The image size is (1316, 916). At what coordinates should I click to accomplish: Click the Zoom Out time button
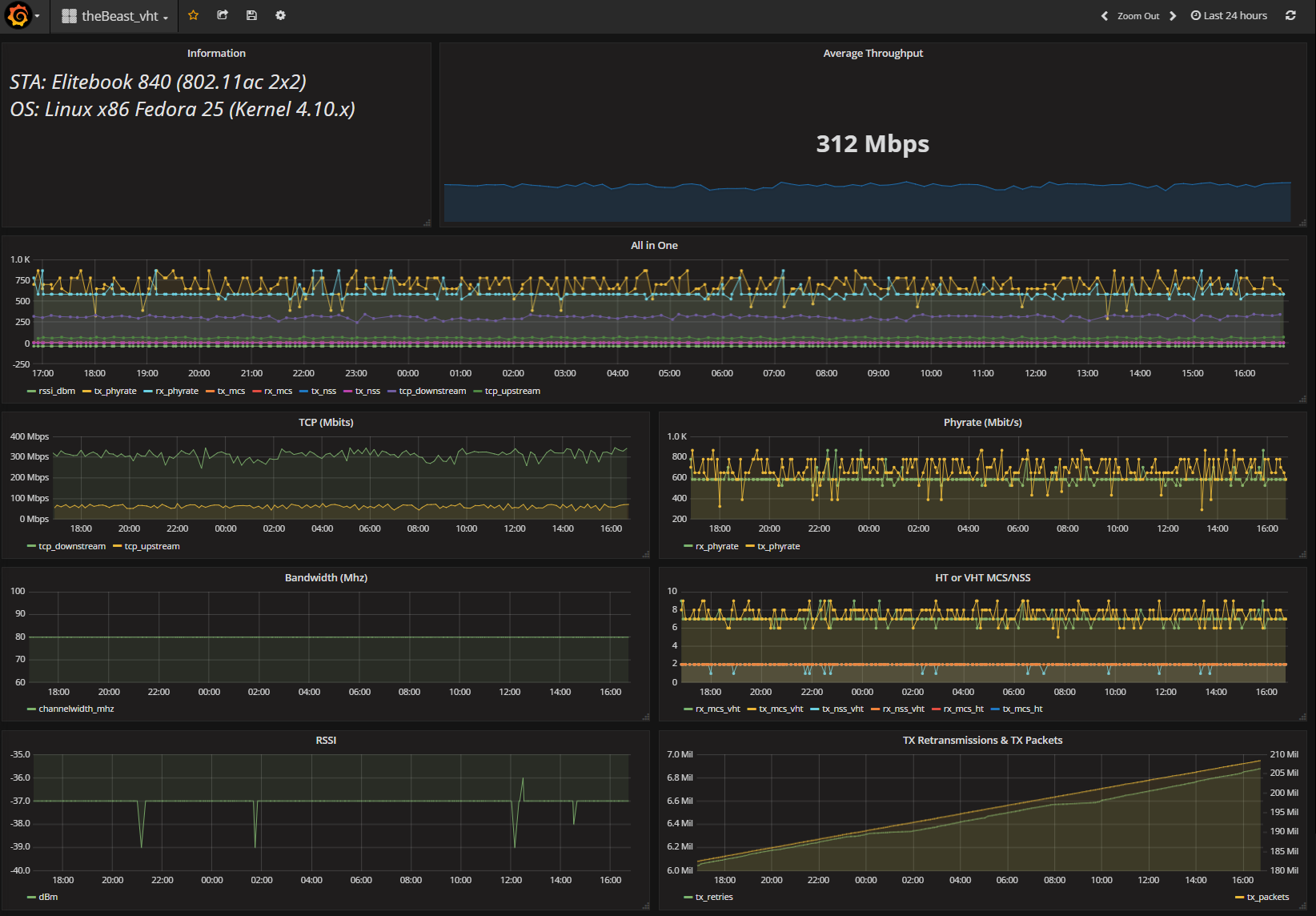(x=1138, y=16)
